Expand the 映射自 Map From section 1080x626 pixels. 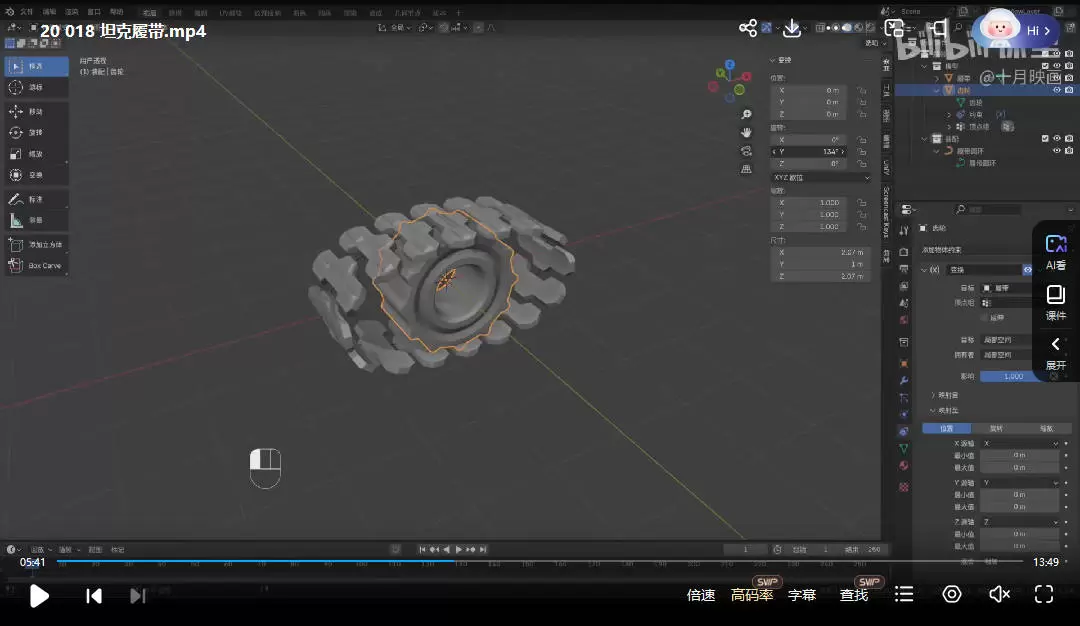click(944, 395)
